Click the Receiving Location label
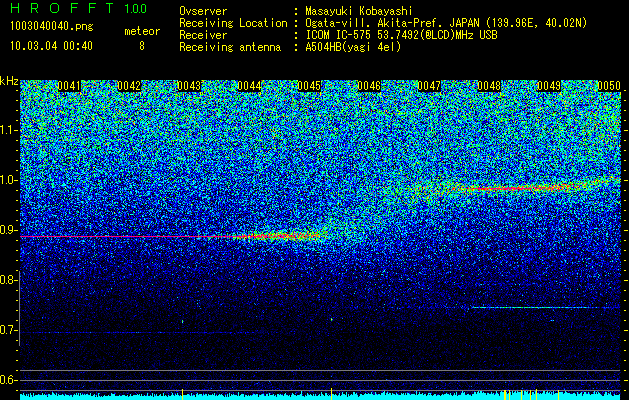The height and width of the screenshot is (400, 629). [233, 23]
